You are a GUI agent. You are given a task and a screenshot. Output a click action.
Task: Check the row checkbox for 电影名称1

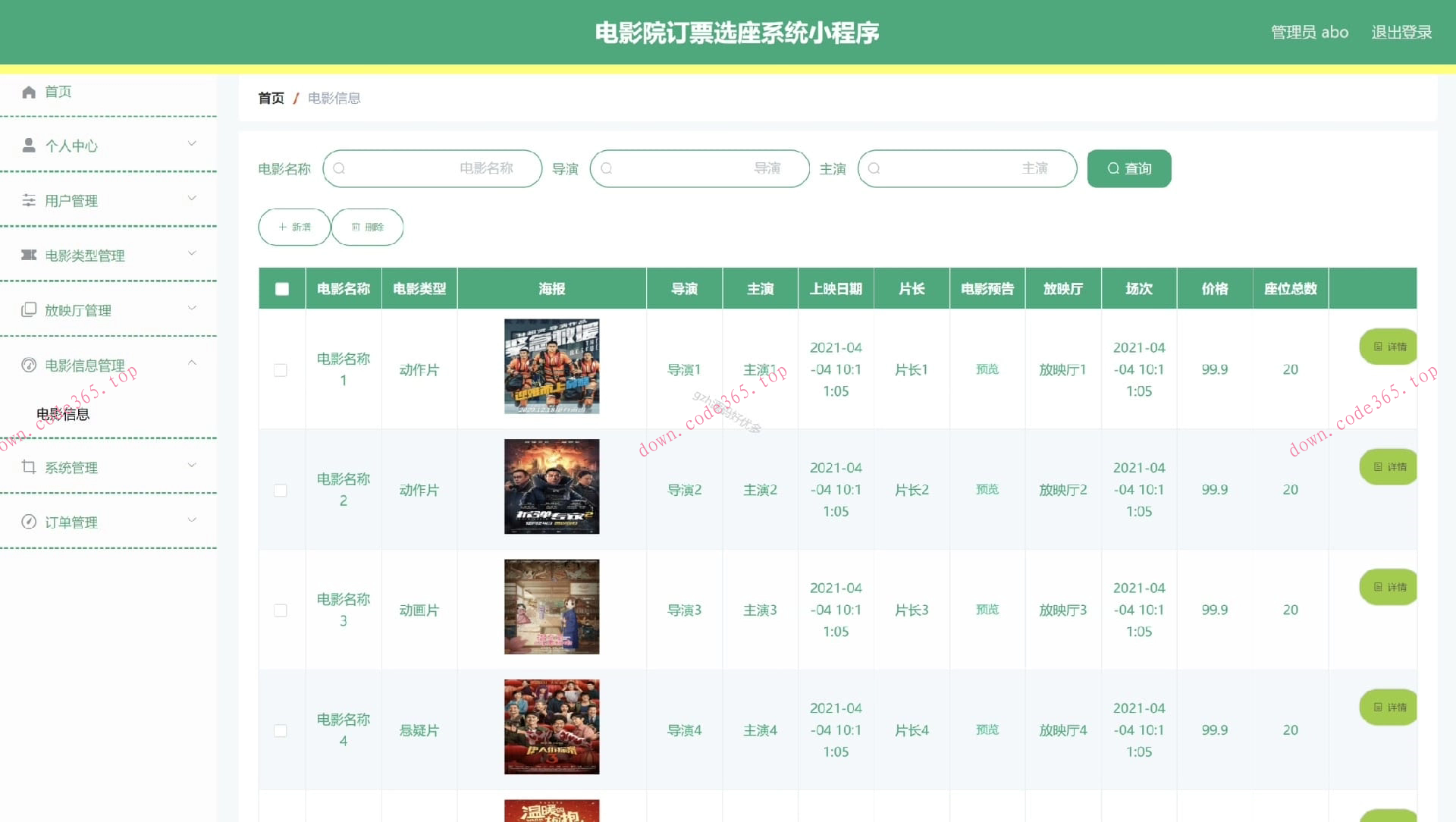[x=281, y=370]
